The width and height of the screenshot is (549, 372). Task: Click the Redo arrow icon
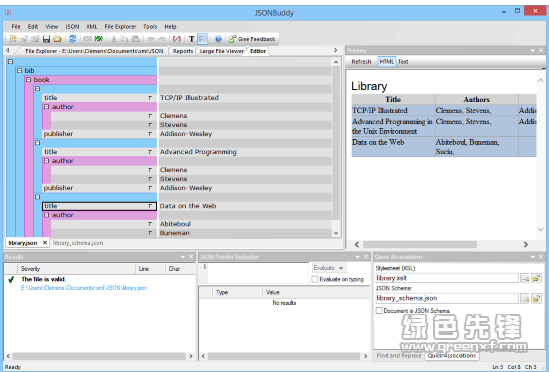162,39
